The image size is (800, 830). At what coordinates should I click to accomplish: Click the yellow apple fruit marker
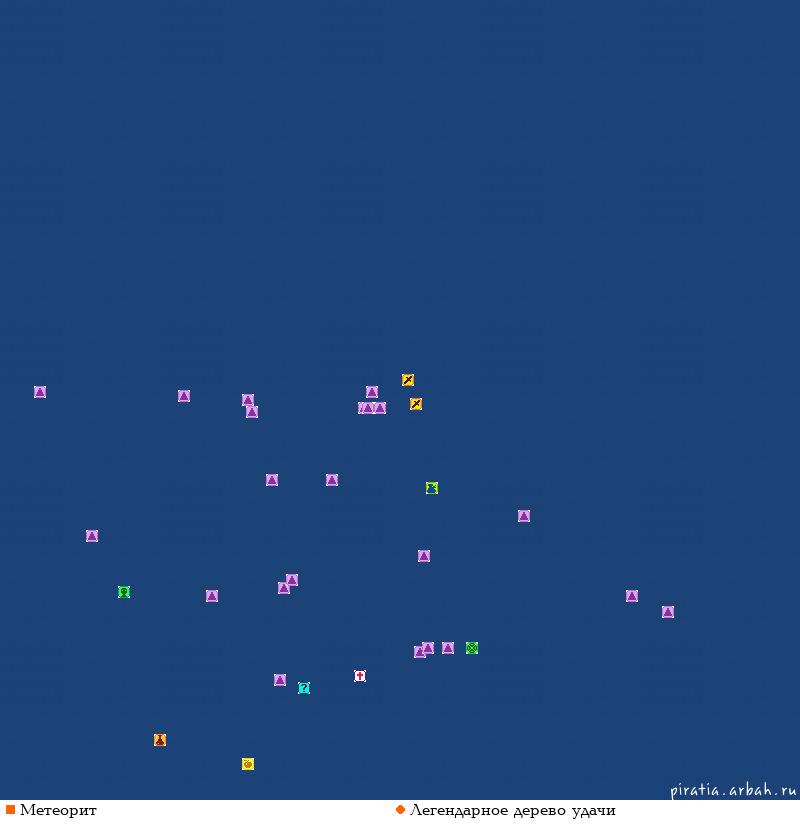tap(248, 764)
